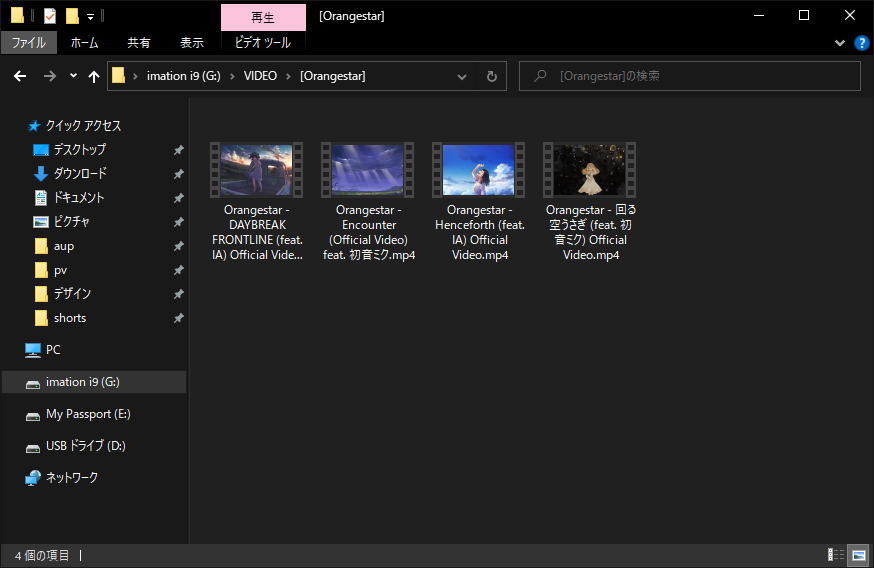The width and height of the screenshot is (874, 568).
Task: Expand chevron after imation i9 (G:) breadcrumb
Action: [x=232, y=76]
